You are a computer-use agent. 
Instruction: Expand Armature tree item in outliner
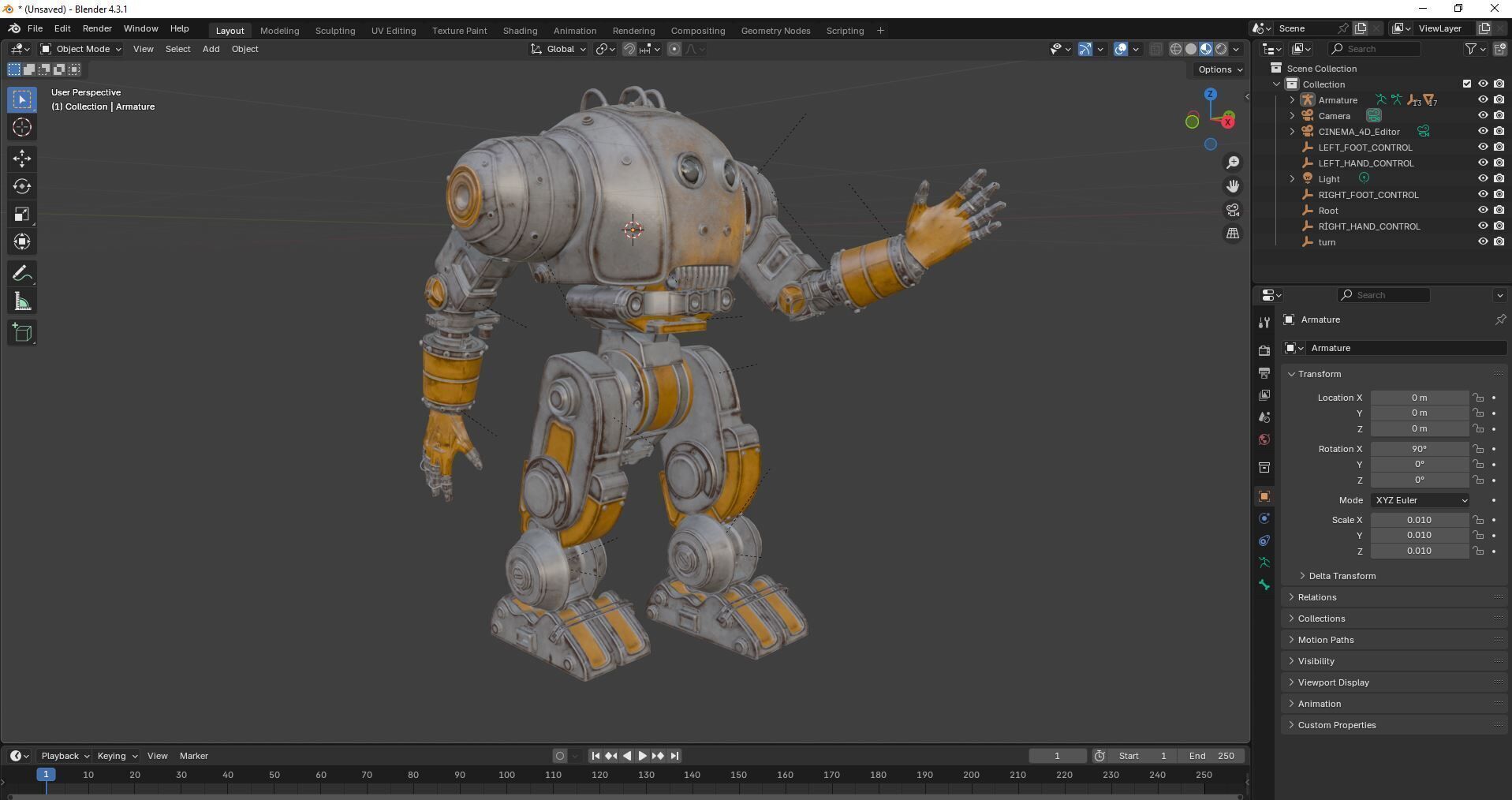pyautogui.click(x=1292, y=100)
